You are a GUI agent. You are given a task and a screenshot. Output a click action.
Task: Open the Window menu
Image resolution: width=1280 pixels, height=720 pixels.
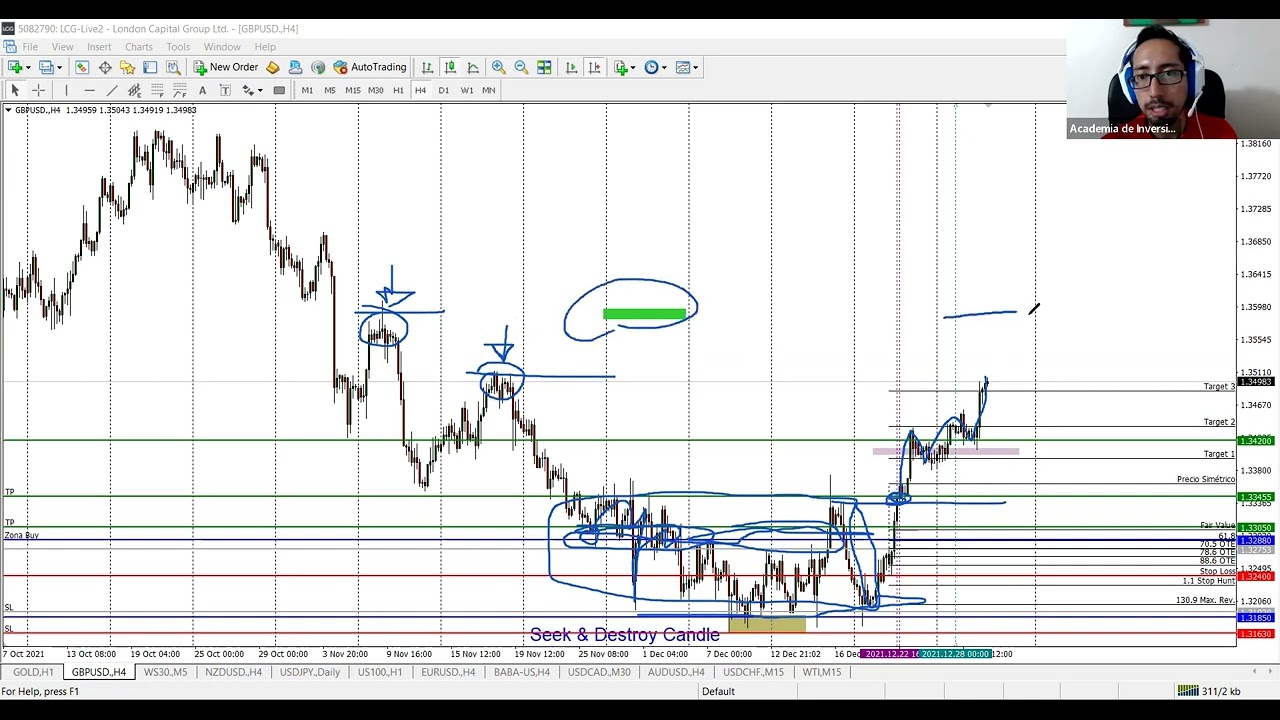(222, 47)
